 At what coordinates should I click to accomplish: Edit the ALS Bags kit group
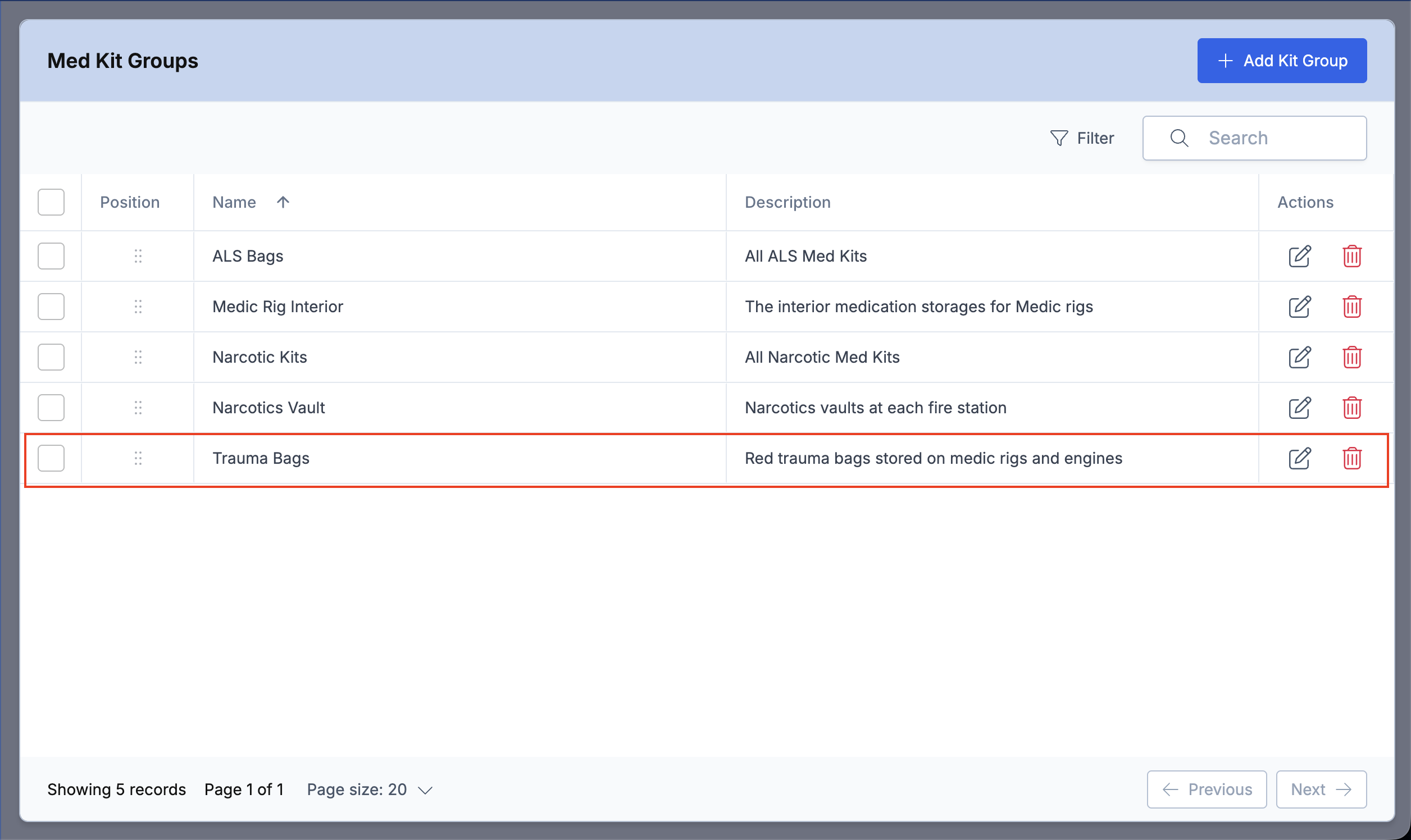pyautogui.click(x=1299, y=256)
